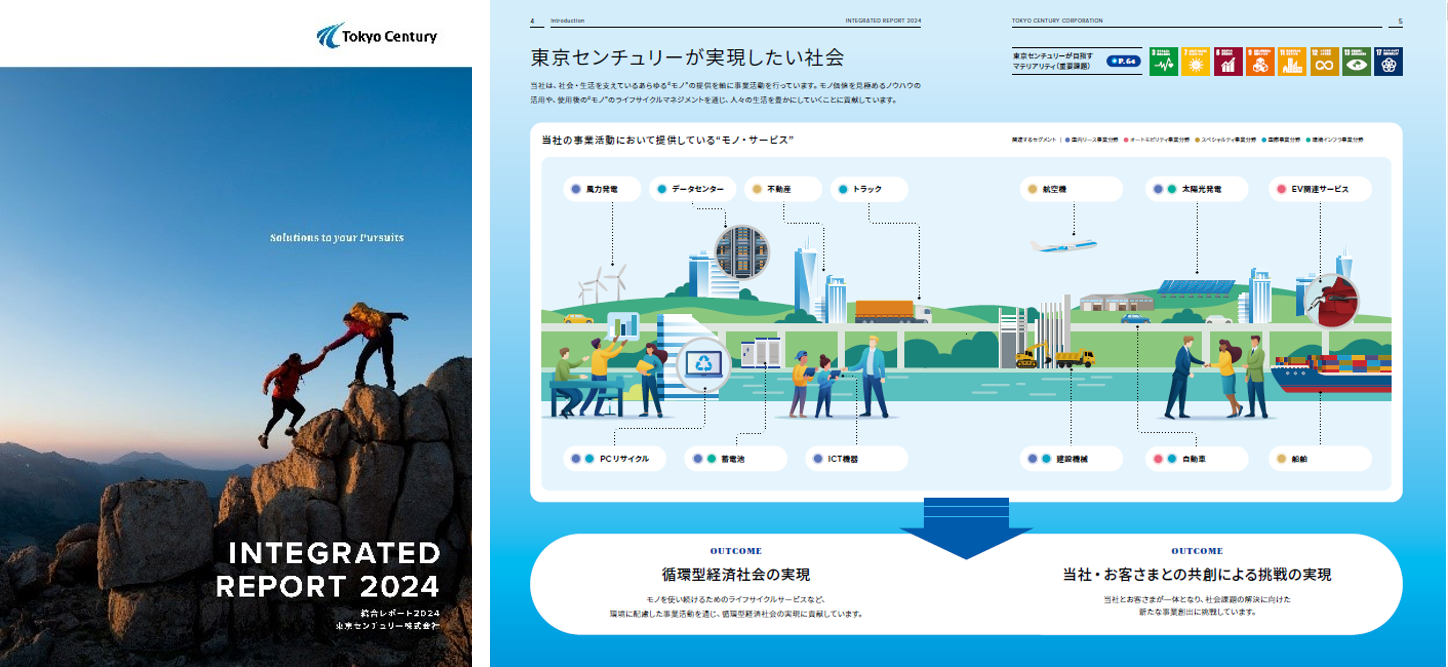Select the 不動産 label pill

[781, 188]
